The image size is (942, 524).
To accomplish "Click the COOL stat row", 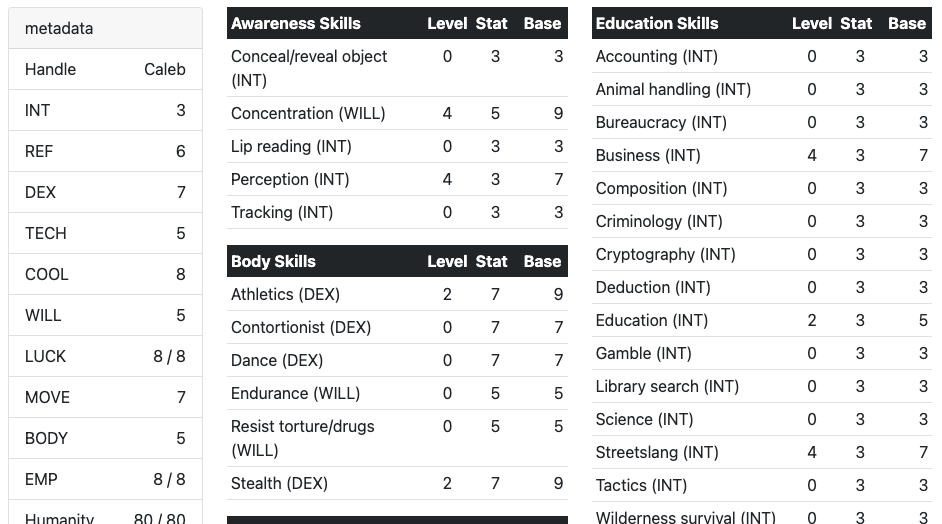I will tap(105, 274).
